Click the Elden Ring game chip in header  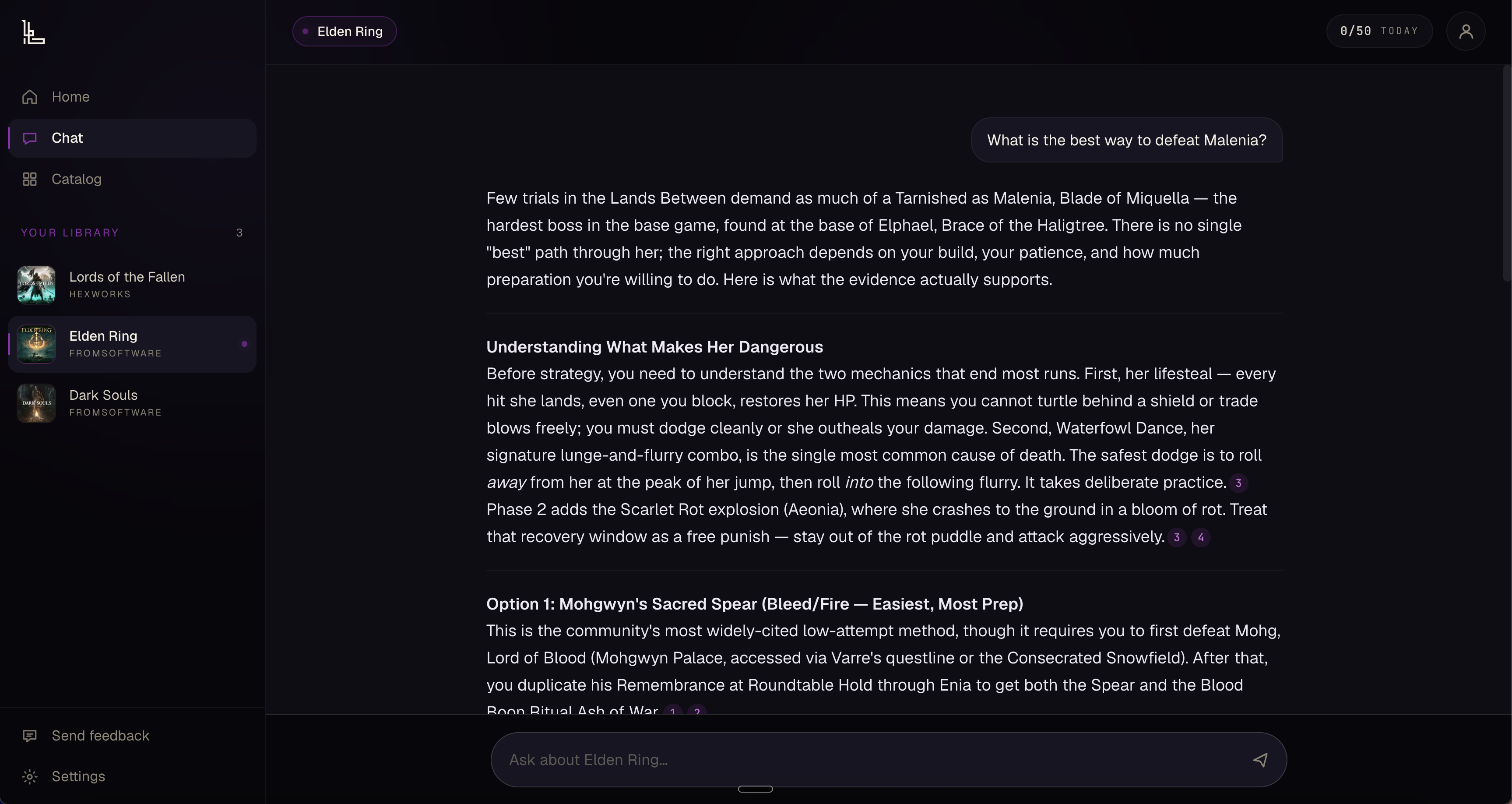(345, 32)
